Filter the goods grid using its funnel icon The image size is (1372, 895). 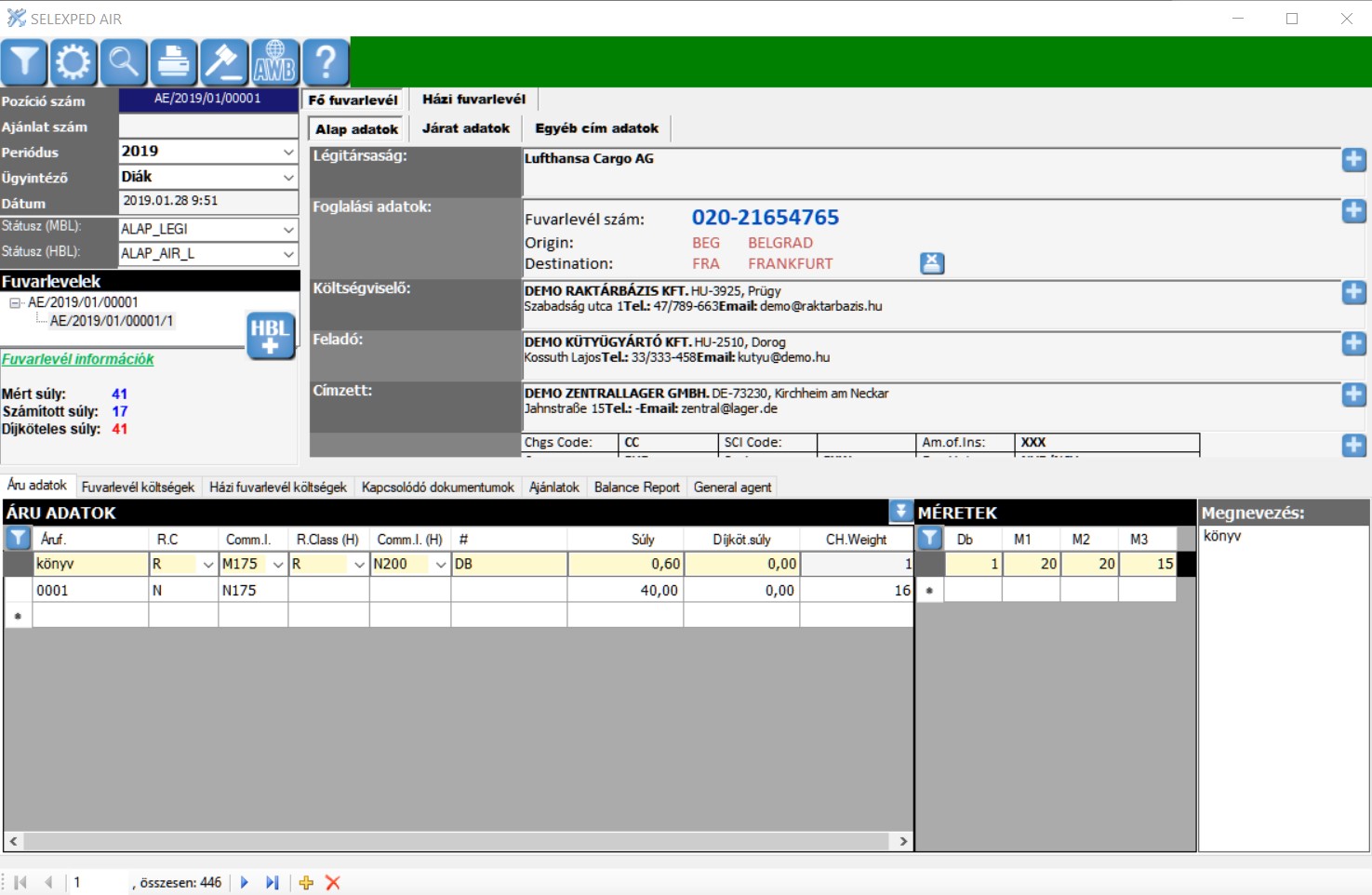click(x=18, y=538)
